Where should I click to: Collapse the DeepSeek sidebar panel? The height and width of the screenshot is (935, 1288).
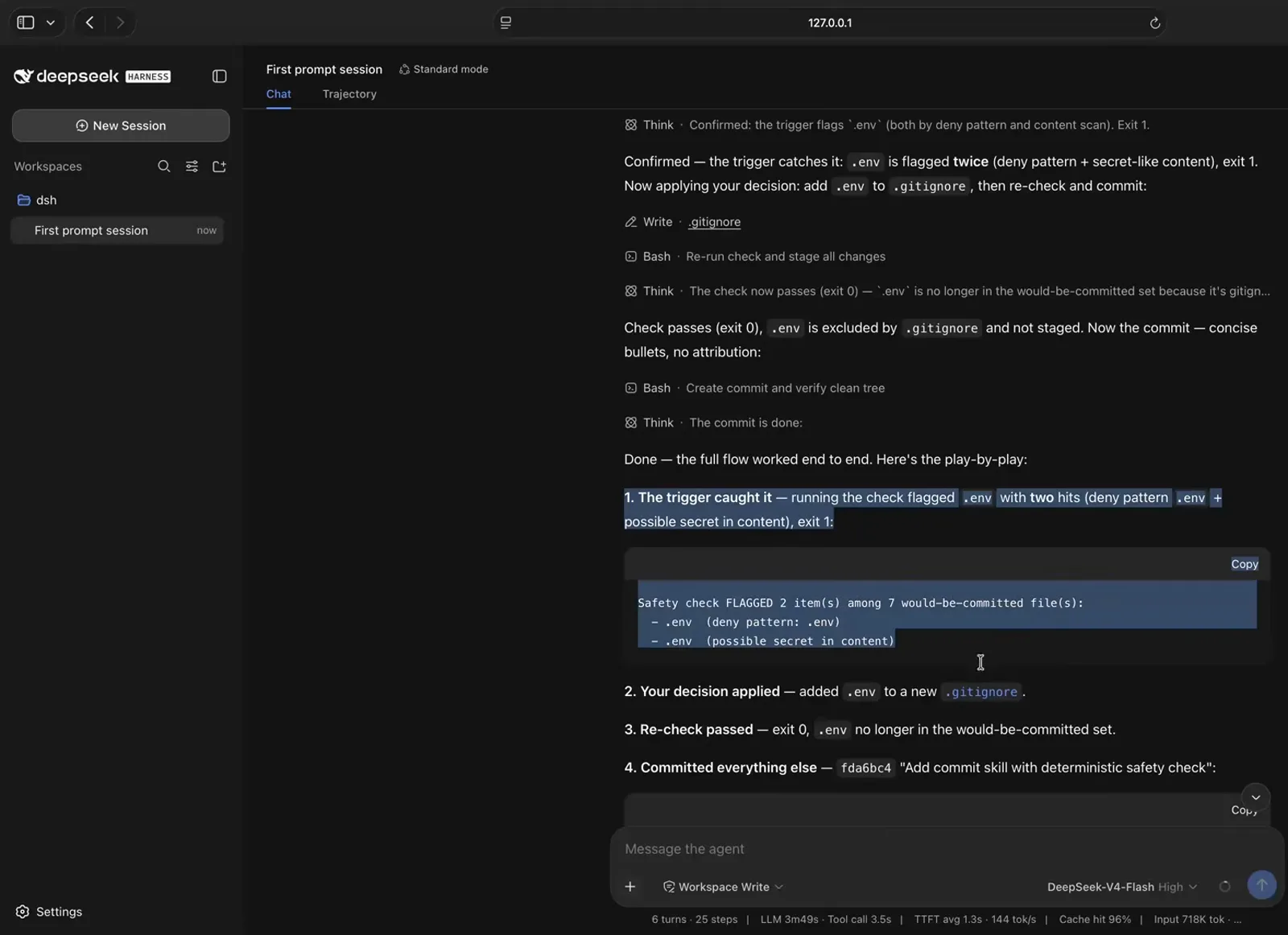(219, 76)
